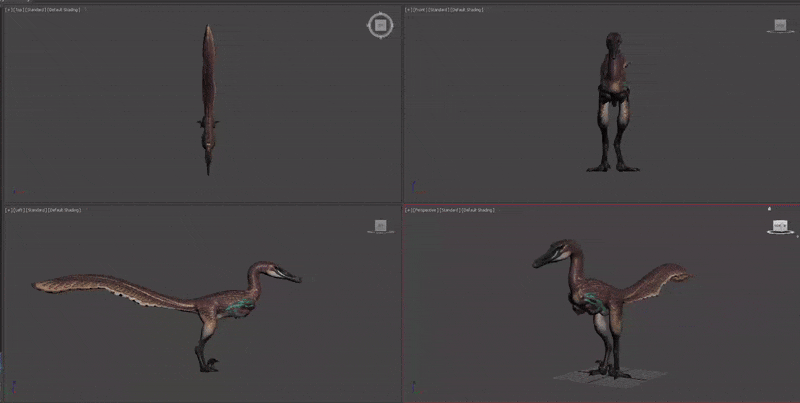Open the [Top] view label menu
The height and width of the screenshot is (403, 800).
coord(17,10)
